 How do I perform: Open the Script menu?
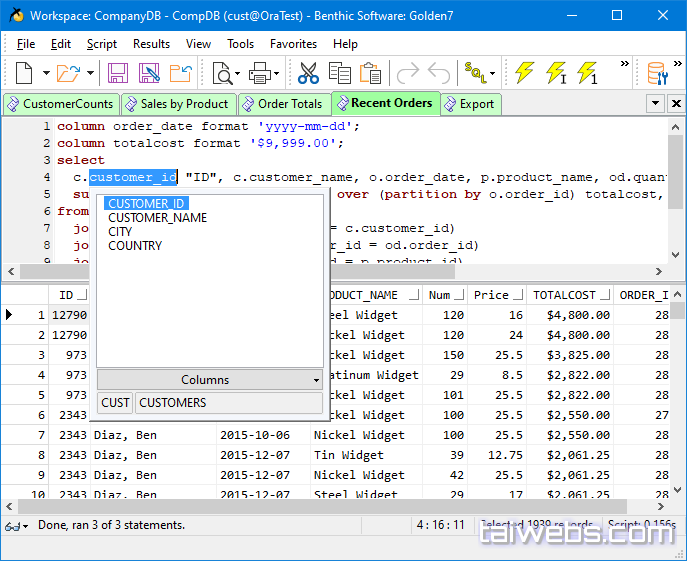[101, 44]
